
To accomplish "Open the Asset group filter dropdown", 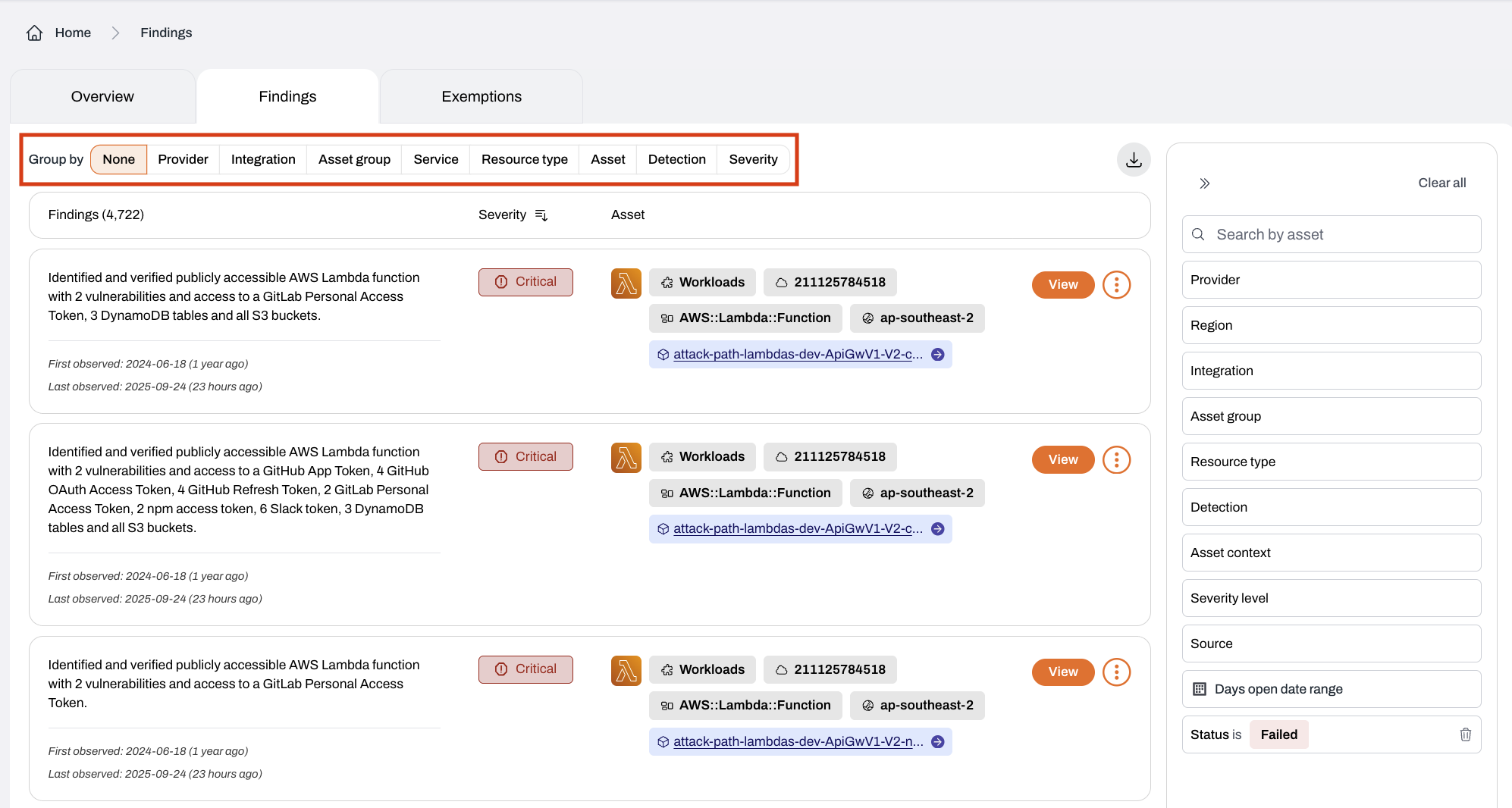I will (1332, 416).
